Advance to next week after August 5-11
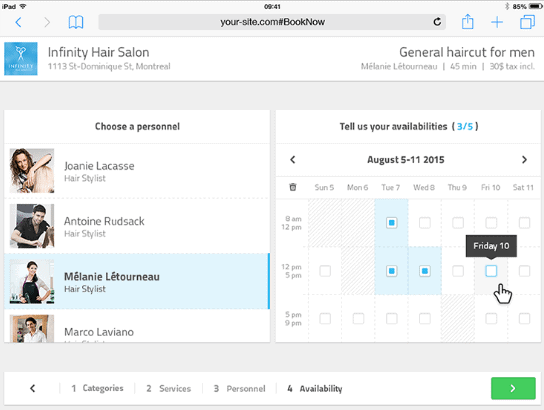The height and width of the screenshot is (410, 544). 524,160
